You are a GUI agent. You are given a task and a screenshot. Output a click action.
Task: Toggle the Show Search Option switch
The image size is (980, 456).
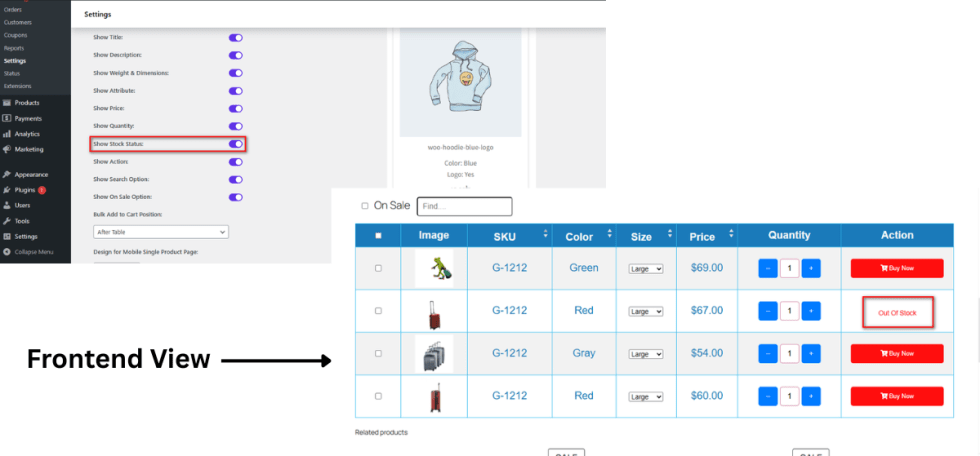[x=236, y=180]
